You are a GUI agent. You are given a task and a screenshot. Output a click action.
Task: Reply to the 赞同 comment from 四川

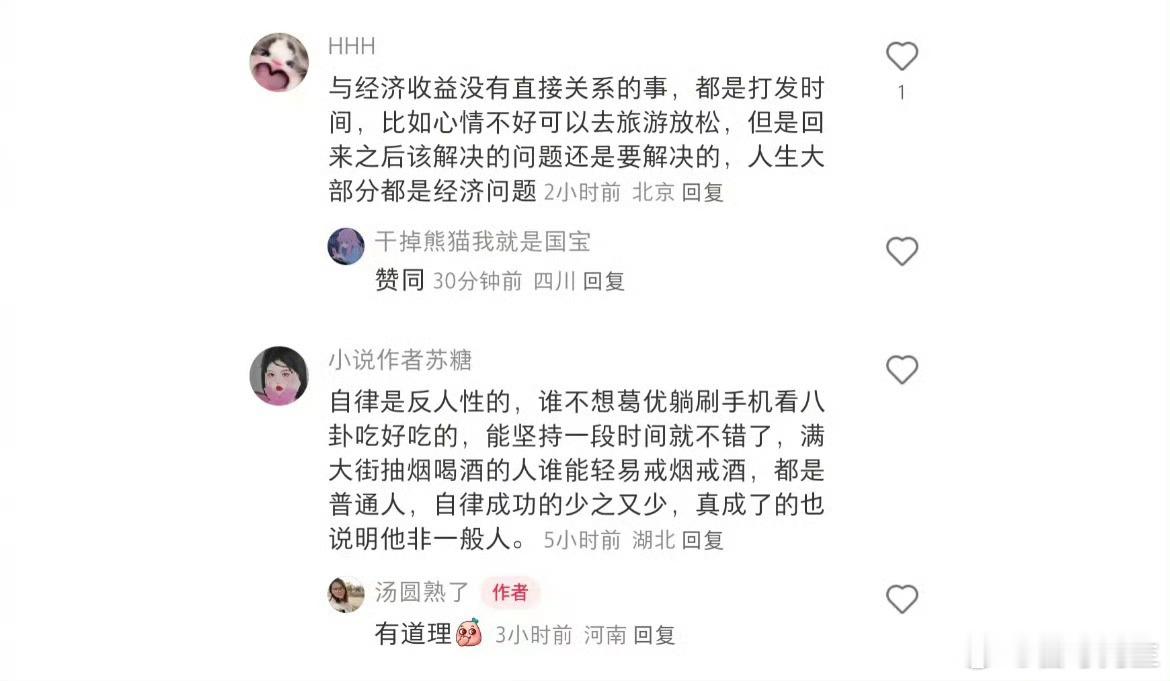(x=604, y=281)
